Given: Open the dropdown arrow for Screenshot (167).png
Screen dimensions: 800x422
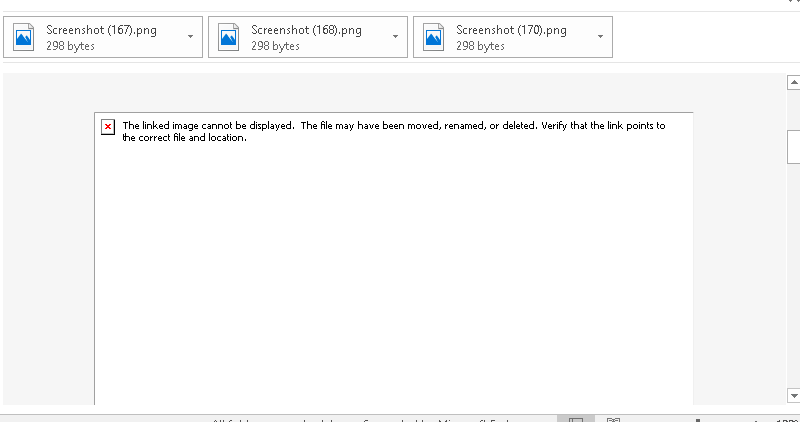Looking at the screenshot, I should 190,37.
